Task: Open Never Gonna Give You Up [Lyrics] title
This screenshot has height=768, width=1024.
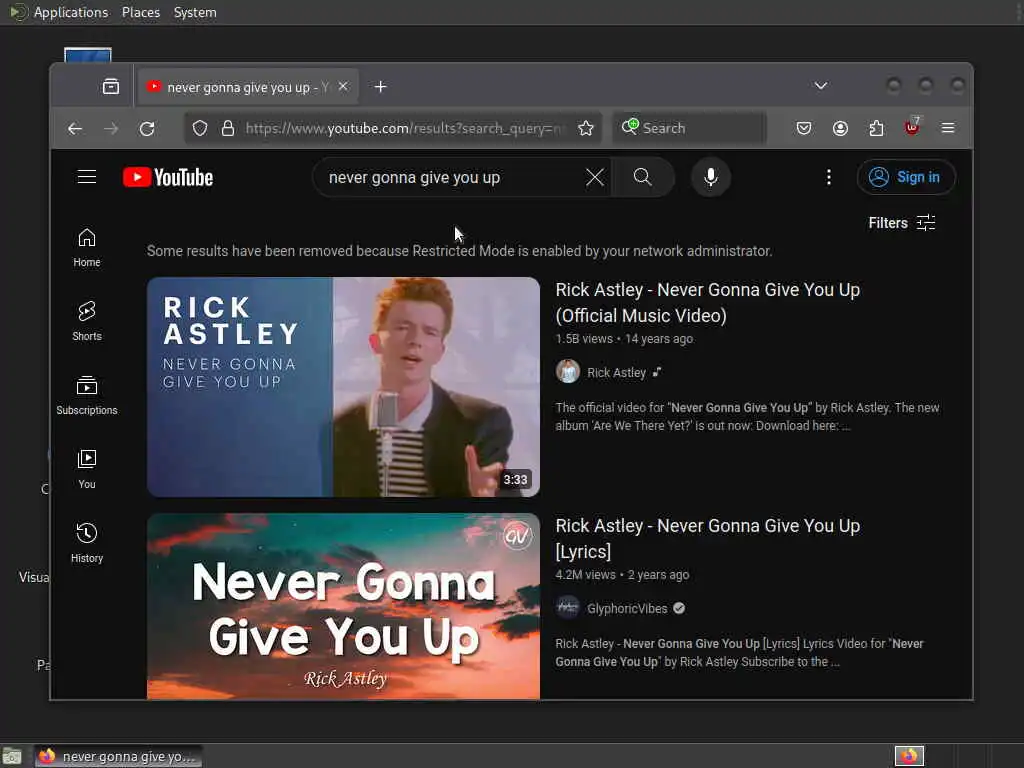Action: pyautogui.click(x=707, y=539)
